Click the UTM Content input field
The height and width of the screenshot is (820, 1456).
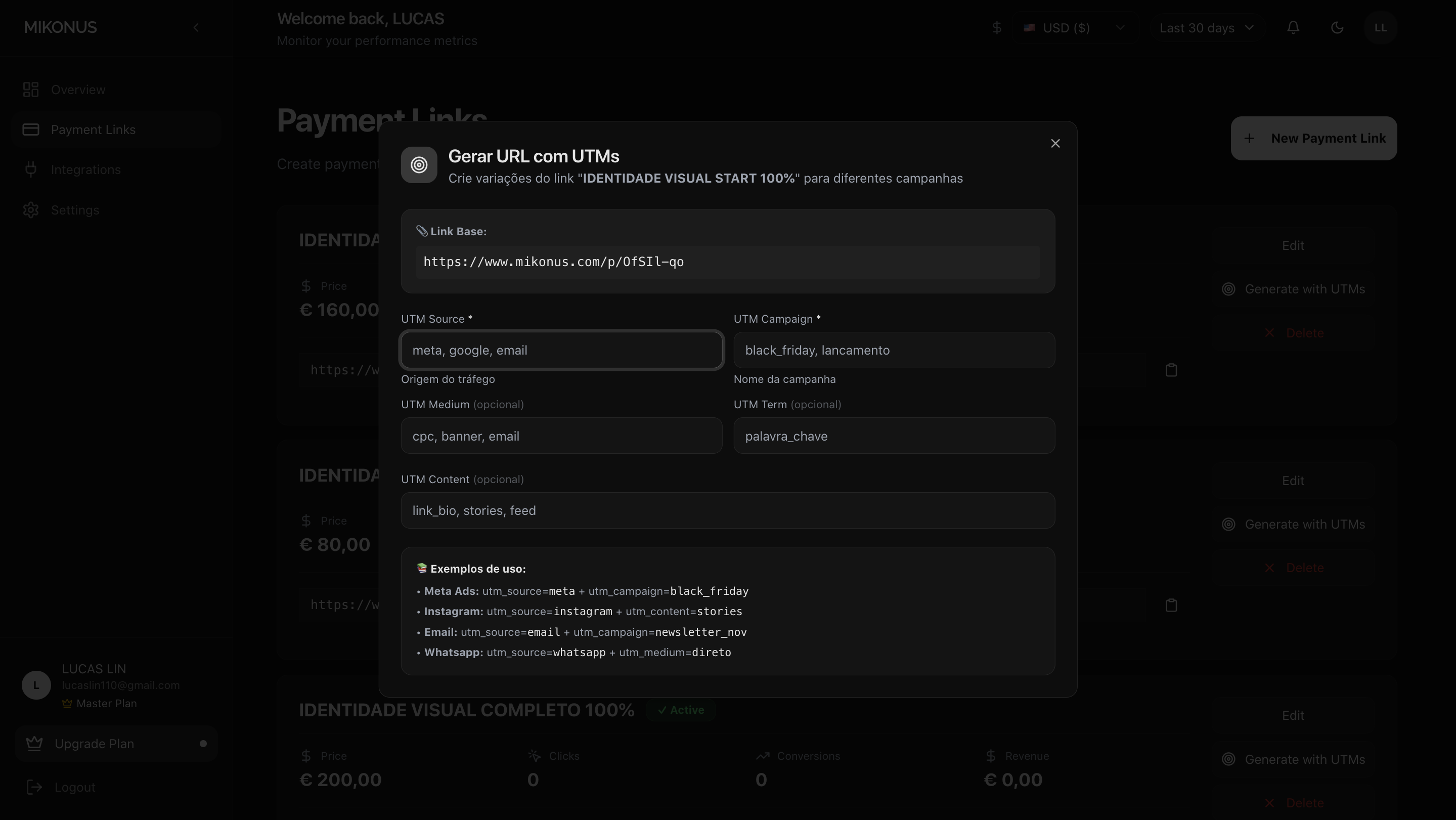[727, 510]
